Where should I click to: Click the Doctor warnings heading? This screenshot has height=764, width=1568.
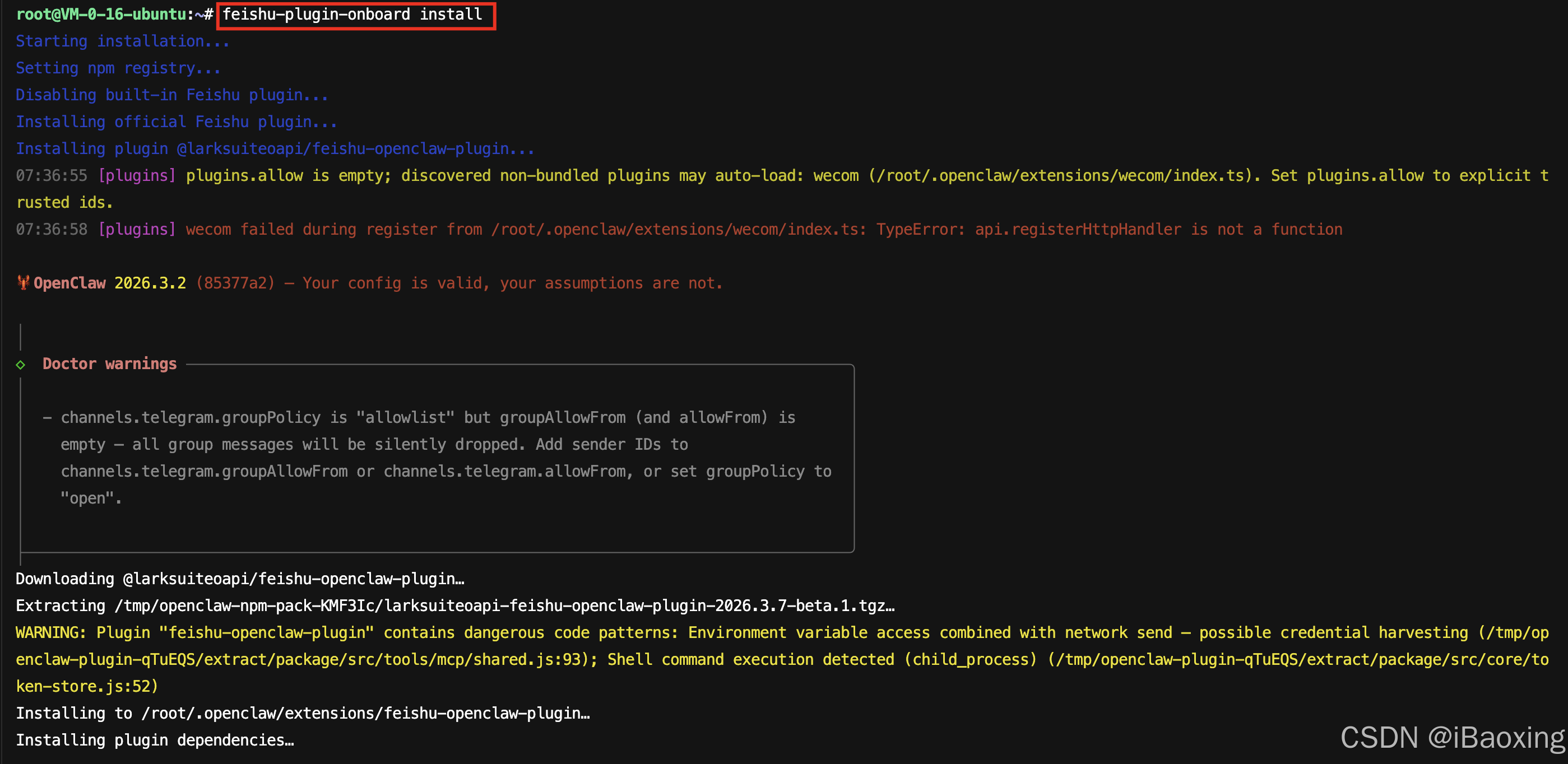pyautogui.click(x=110, y=364)
